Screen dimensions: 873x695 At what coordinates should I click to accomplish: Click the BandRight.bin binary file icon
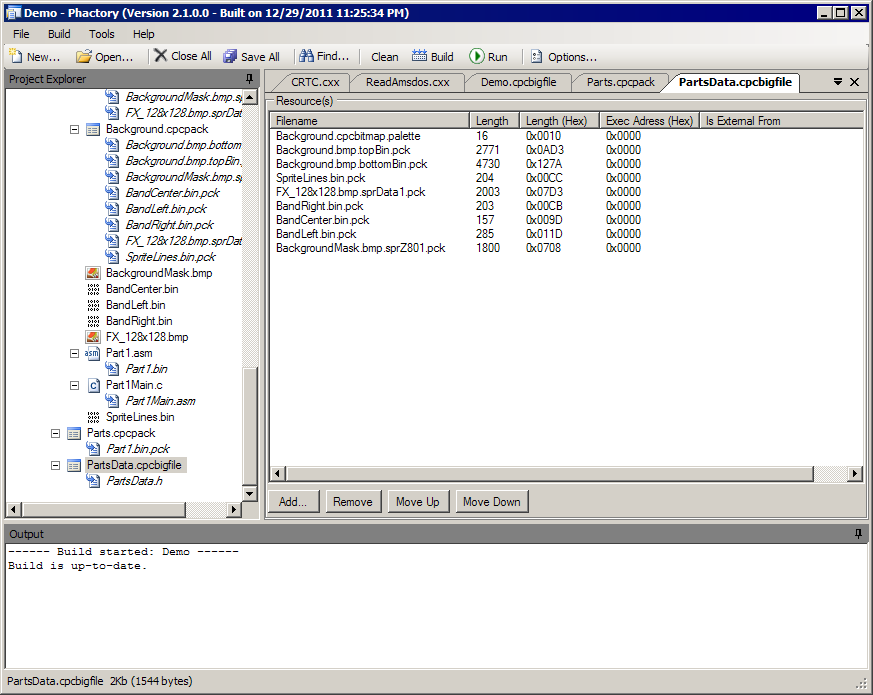[x=93, y=321]
